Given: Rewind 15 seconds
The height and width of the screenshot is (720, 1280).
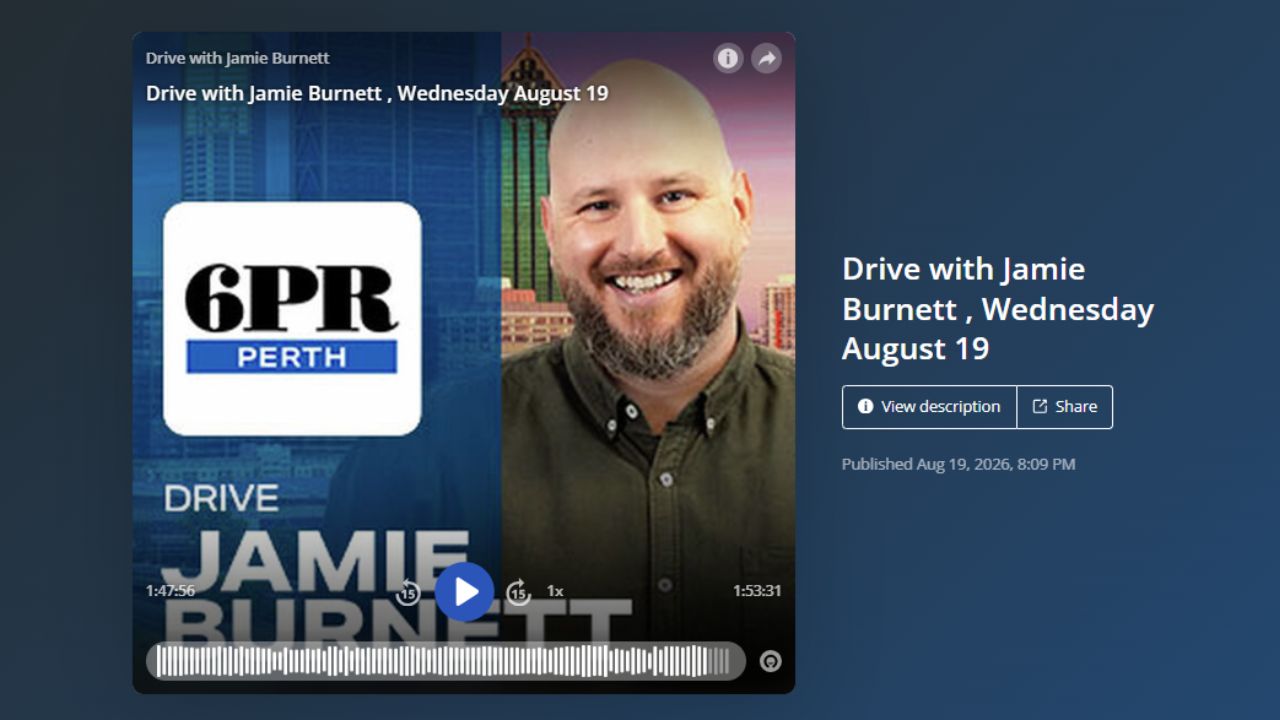Looking at the screenshot, I should [x=408, y=593].
